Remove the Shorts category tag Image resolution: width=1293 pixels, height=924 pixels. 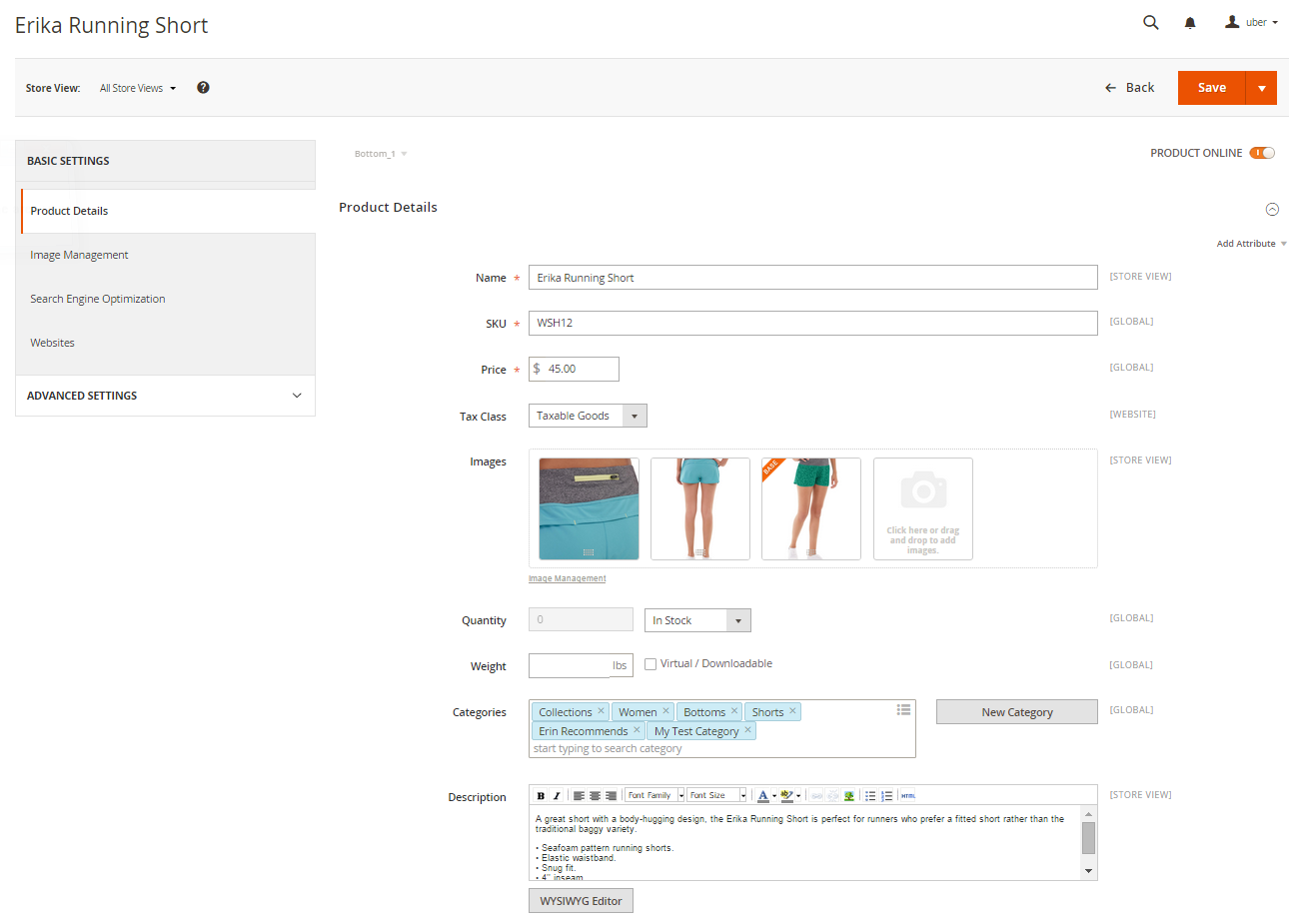(792, 711)
